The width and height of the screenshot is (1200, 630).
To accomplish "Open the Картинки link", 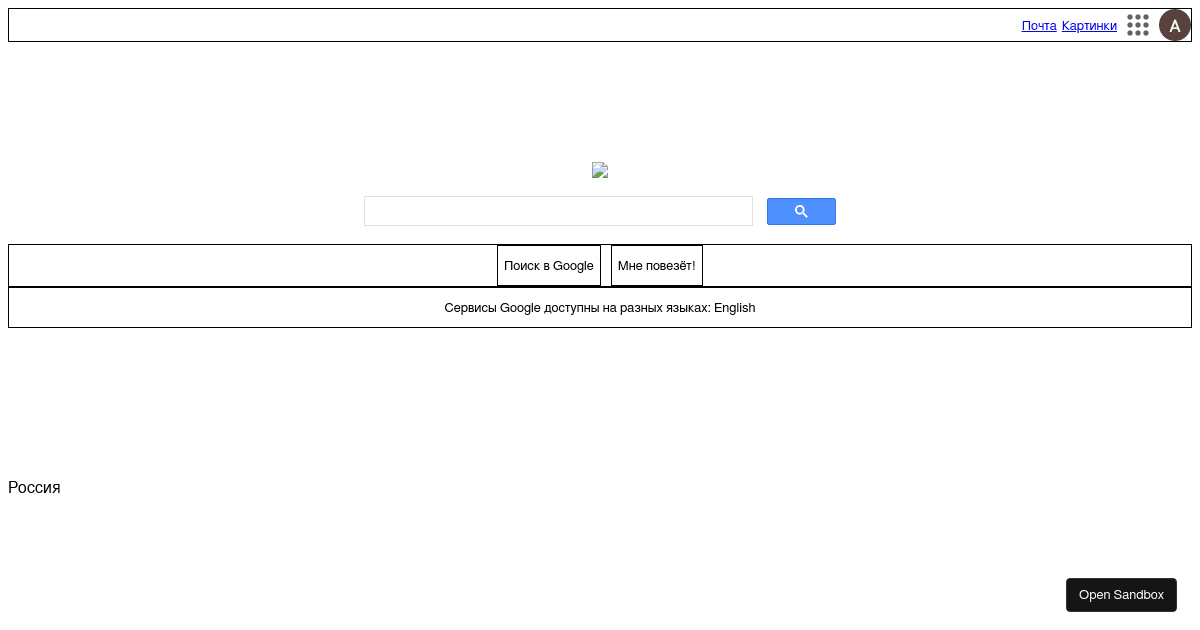I will pyautogui.click(x=1089, y=26).
